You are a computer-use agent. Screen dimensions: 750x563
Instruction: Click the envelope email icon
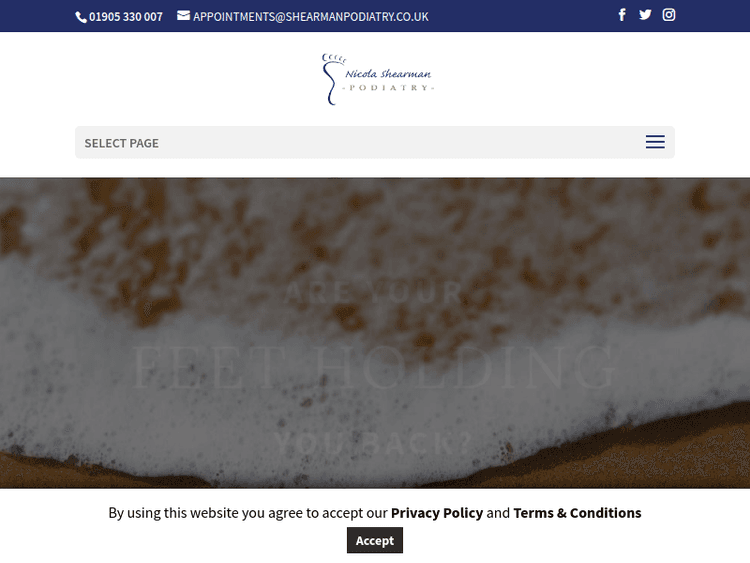[x=183, y=16]
